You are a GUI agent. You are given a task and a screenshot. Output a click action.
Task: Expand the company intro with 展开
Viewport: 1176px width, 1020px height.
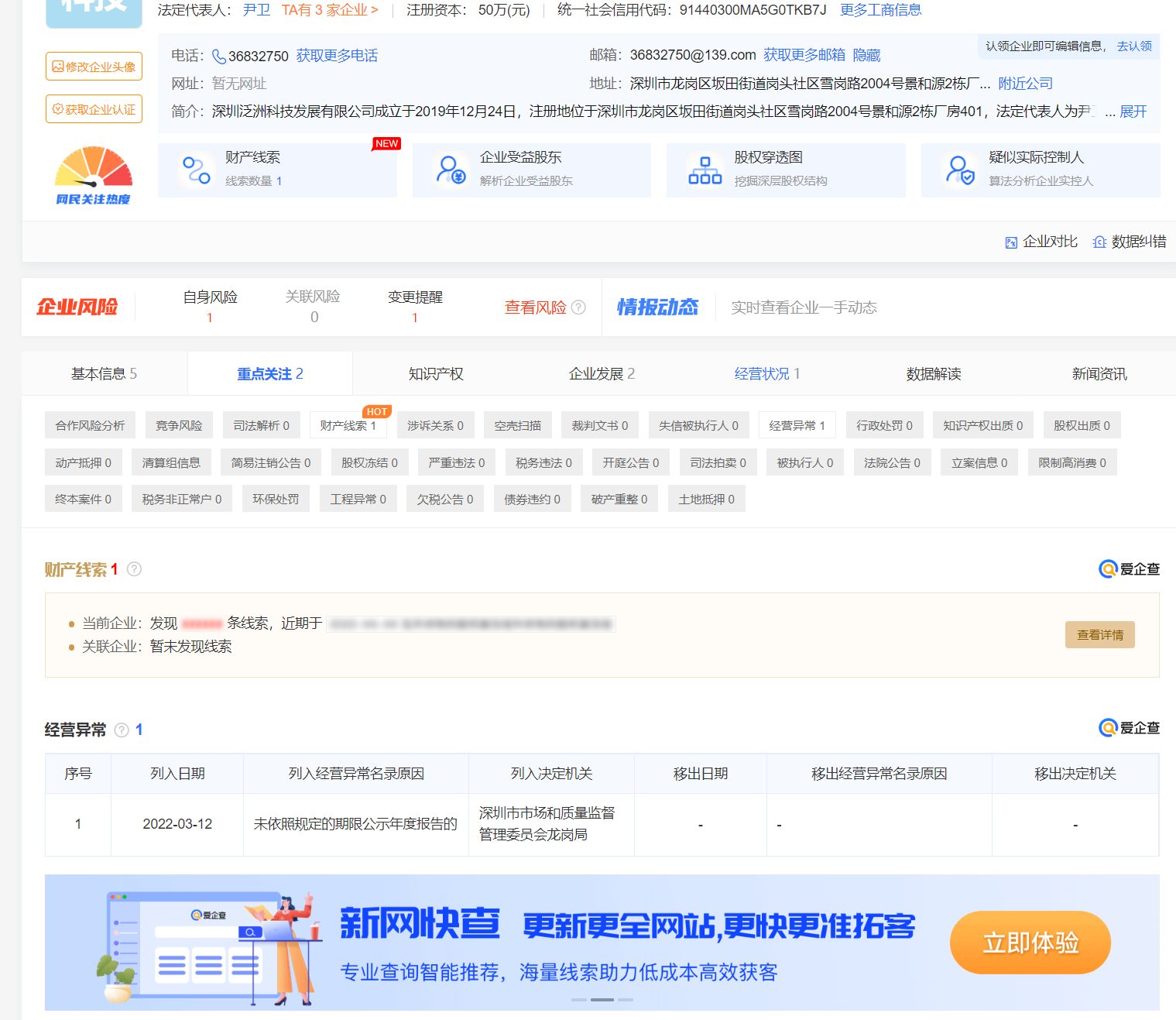(x=1133, y=112)
